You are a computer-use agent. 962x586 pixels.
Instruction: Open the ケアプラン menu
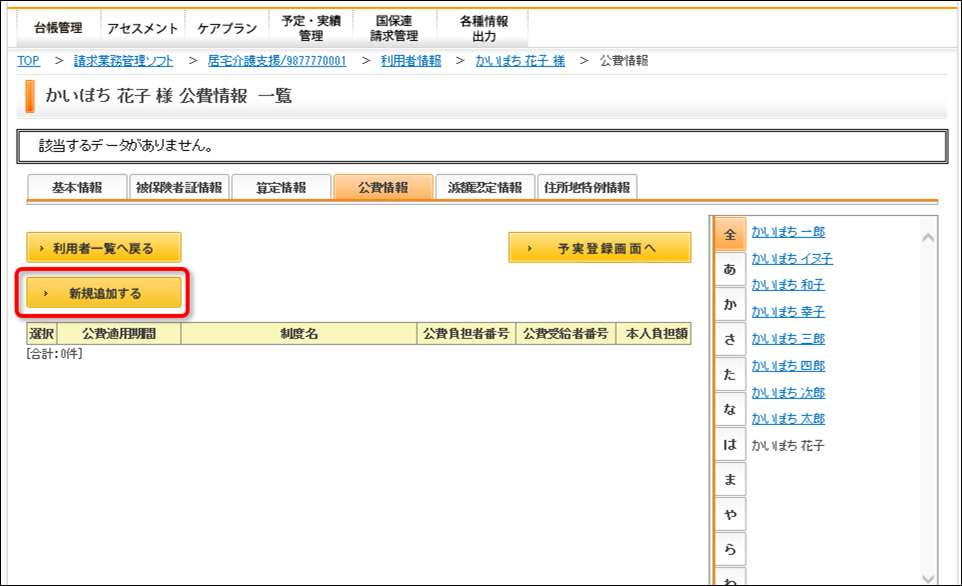point(227,28)
